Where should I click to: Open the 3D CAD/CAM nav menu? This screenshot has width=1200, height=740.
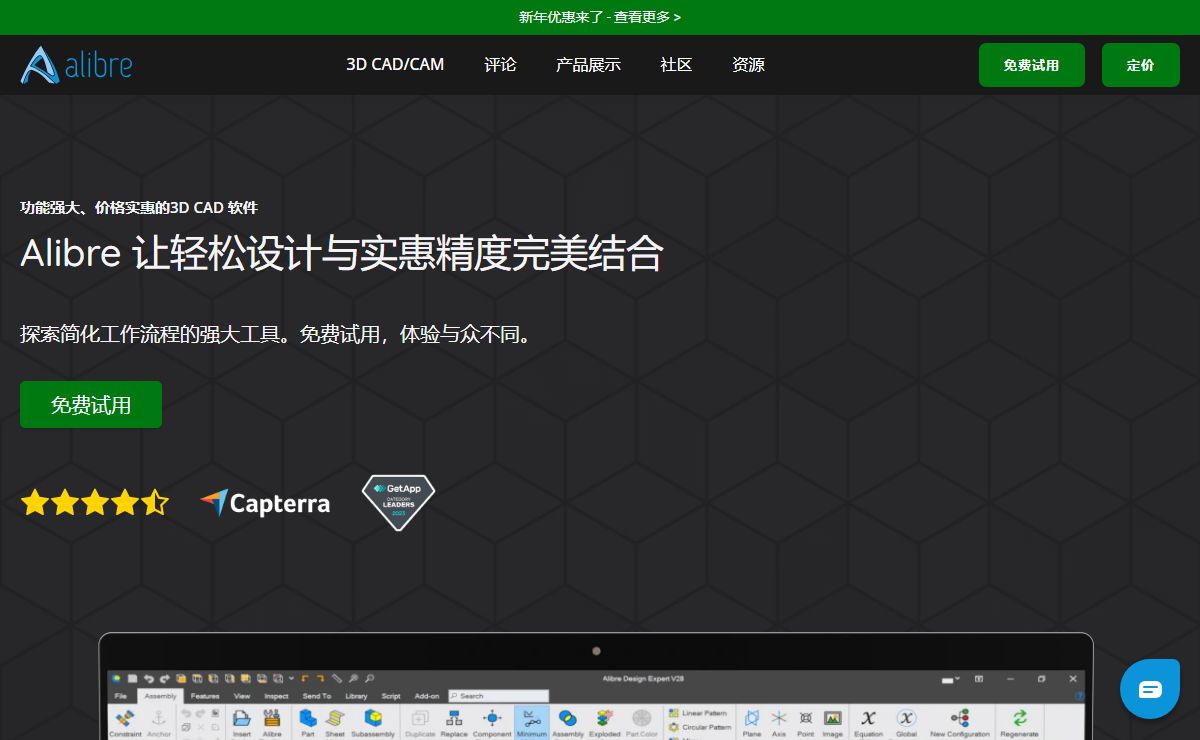[395, 65]
